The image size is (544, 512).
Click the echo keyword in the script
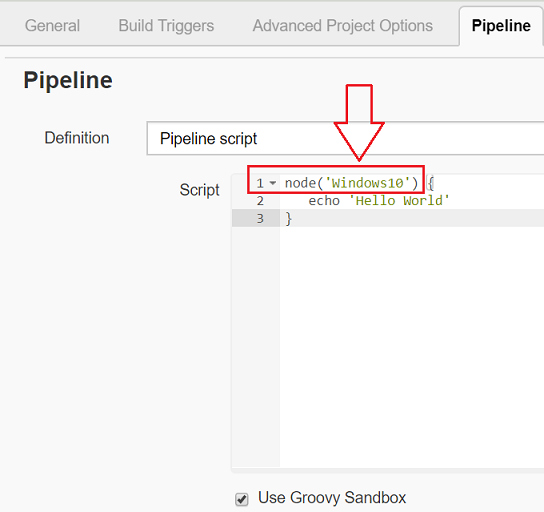click(324, 200)
